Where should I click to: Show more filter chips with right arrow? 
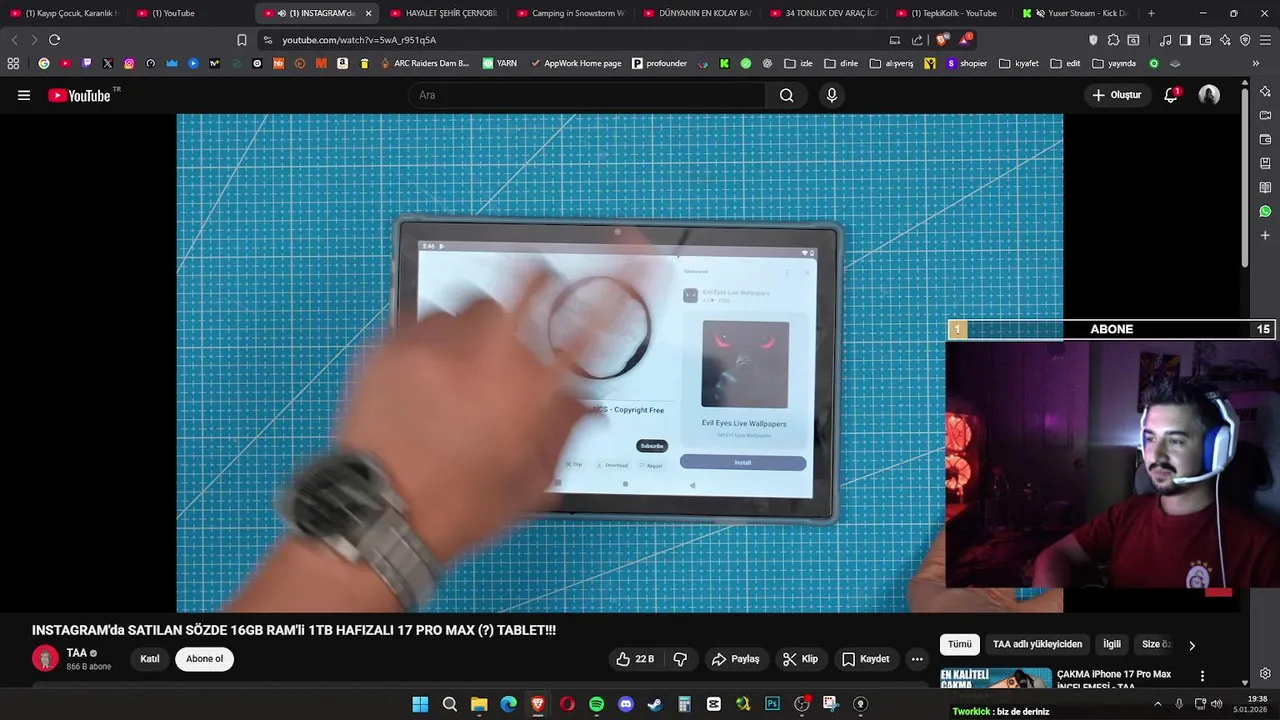[x=1191, y=645]
